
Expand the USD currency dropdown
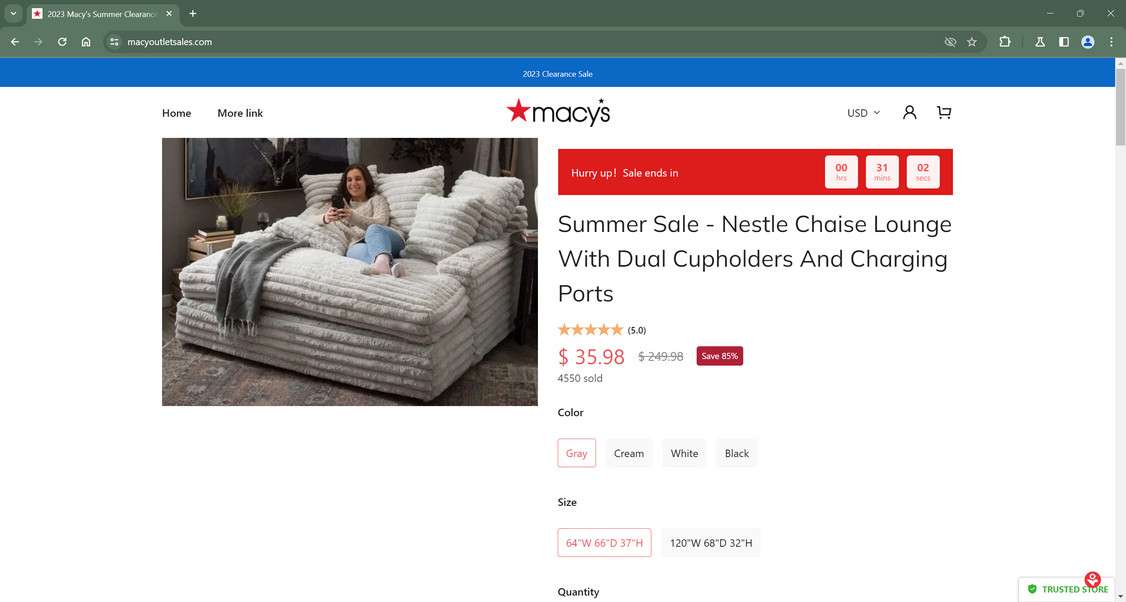863,113
